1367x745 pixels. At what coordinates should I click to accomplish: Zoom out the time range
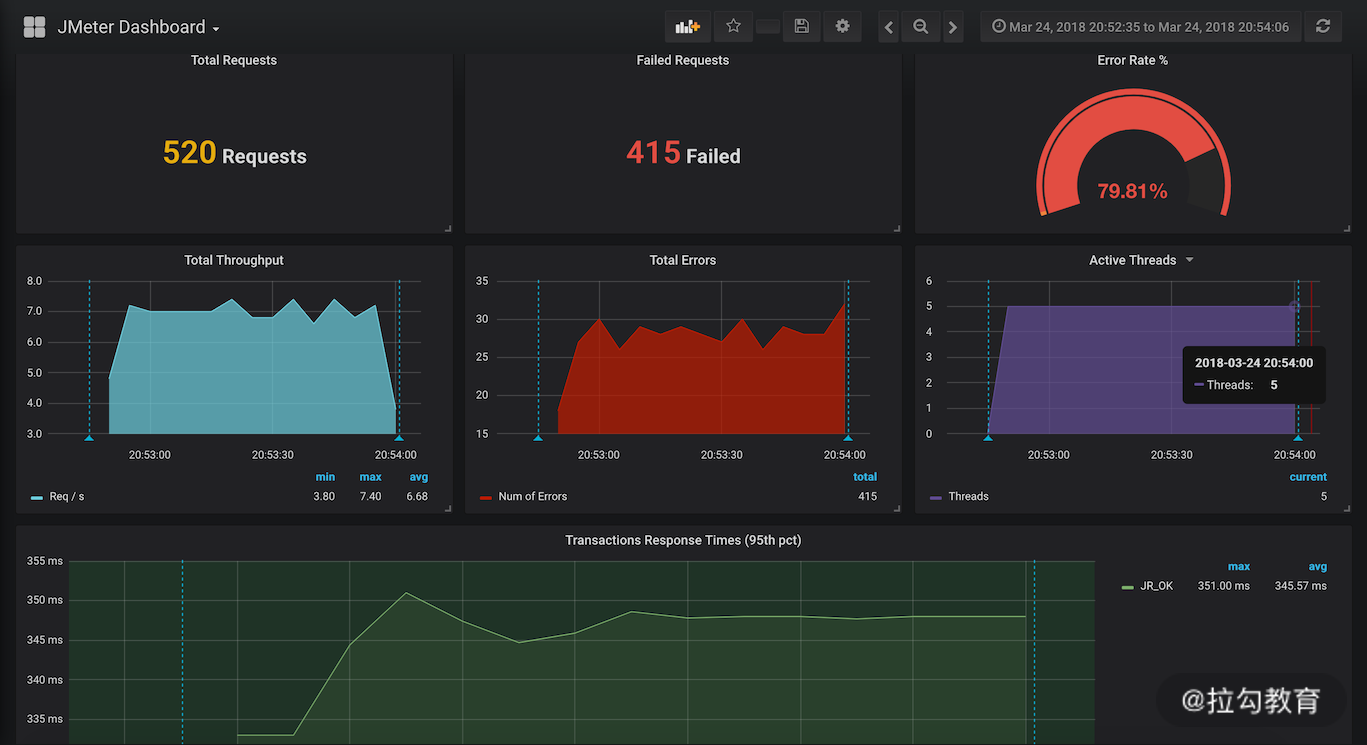point(921,27)
